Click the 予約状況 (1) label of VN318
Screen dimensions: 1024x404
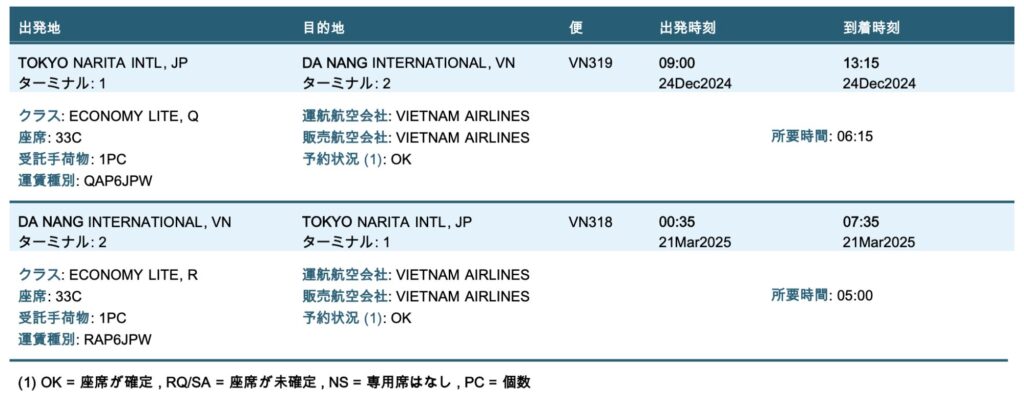point(344,319)
